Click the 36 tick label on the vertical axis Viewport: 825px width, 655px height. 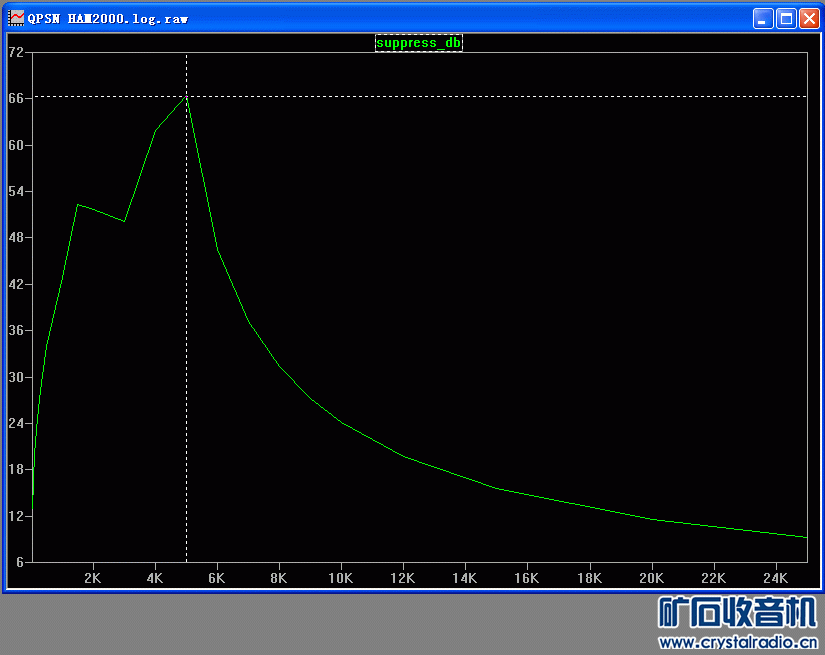pyautogui.click(x=16, y=331)
